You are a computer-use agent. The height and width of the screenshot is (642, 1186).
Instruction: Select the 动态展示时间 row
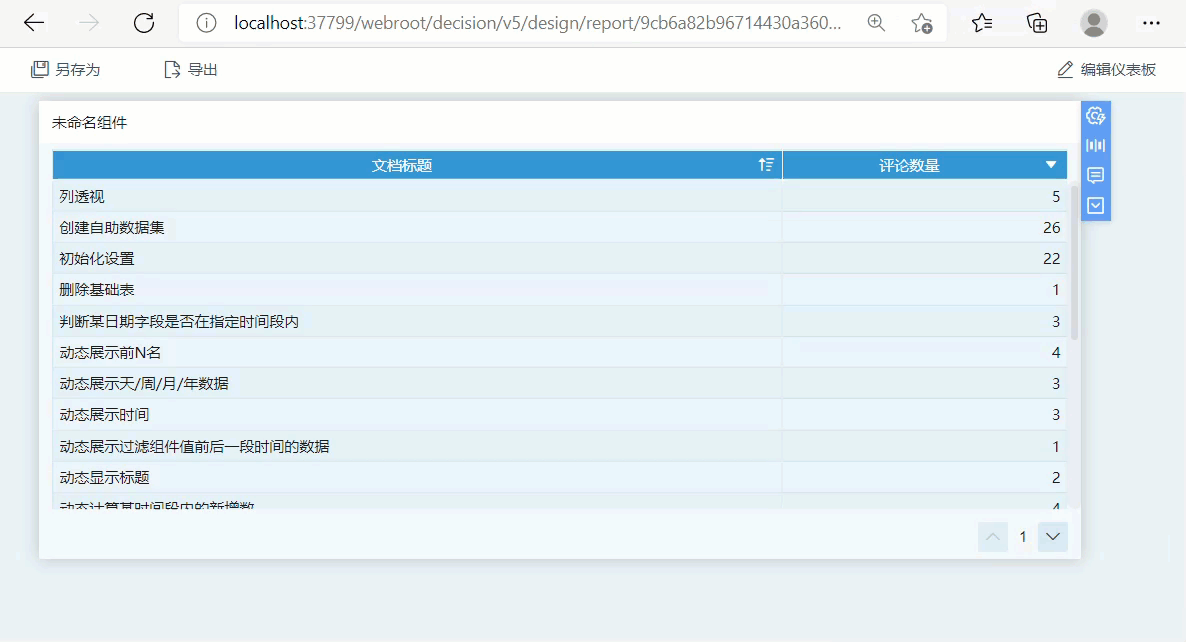tap(560, 414)
